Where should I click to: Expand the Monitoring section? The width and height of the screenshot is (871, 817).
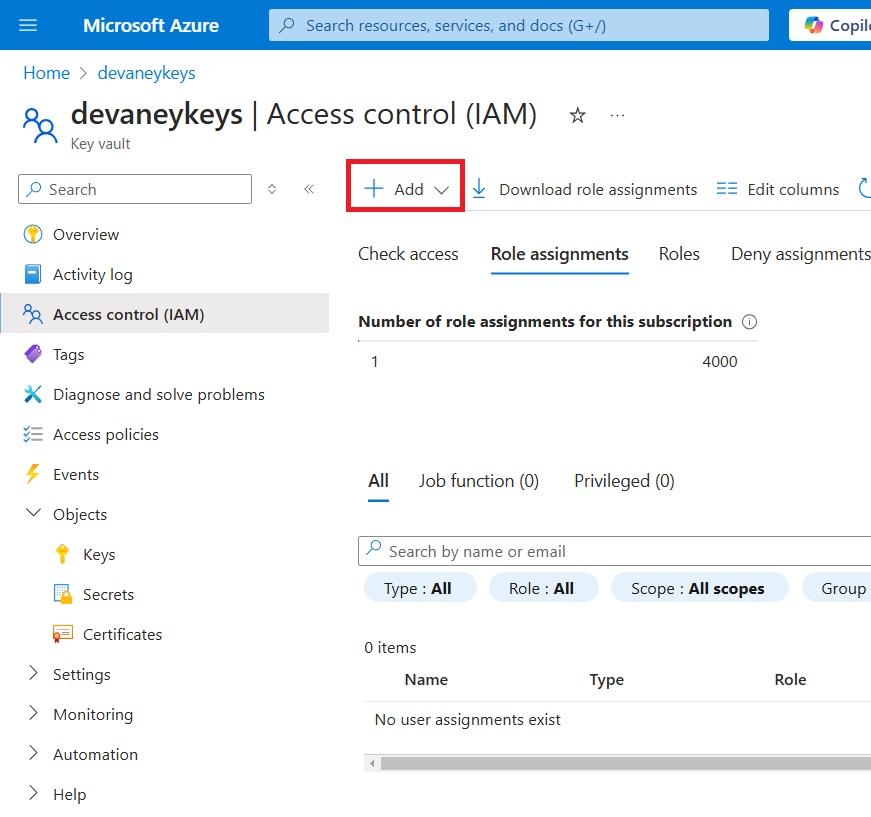(33, 713)
